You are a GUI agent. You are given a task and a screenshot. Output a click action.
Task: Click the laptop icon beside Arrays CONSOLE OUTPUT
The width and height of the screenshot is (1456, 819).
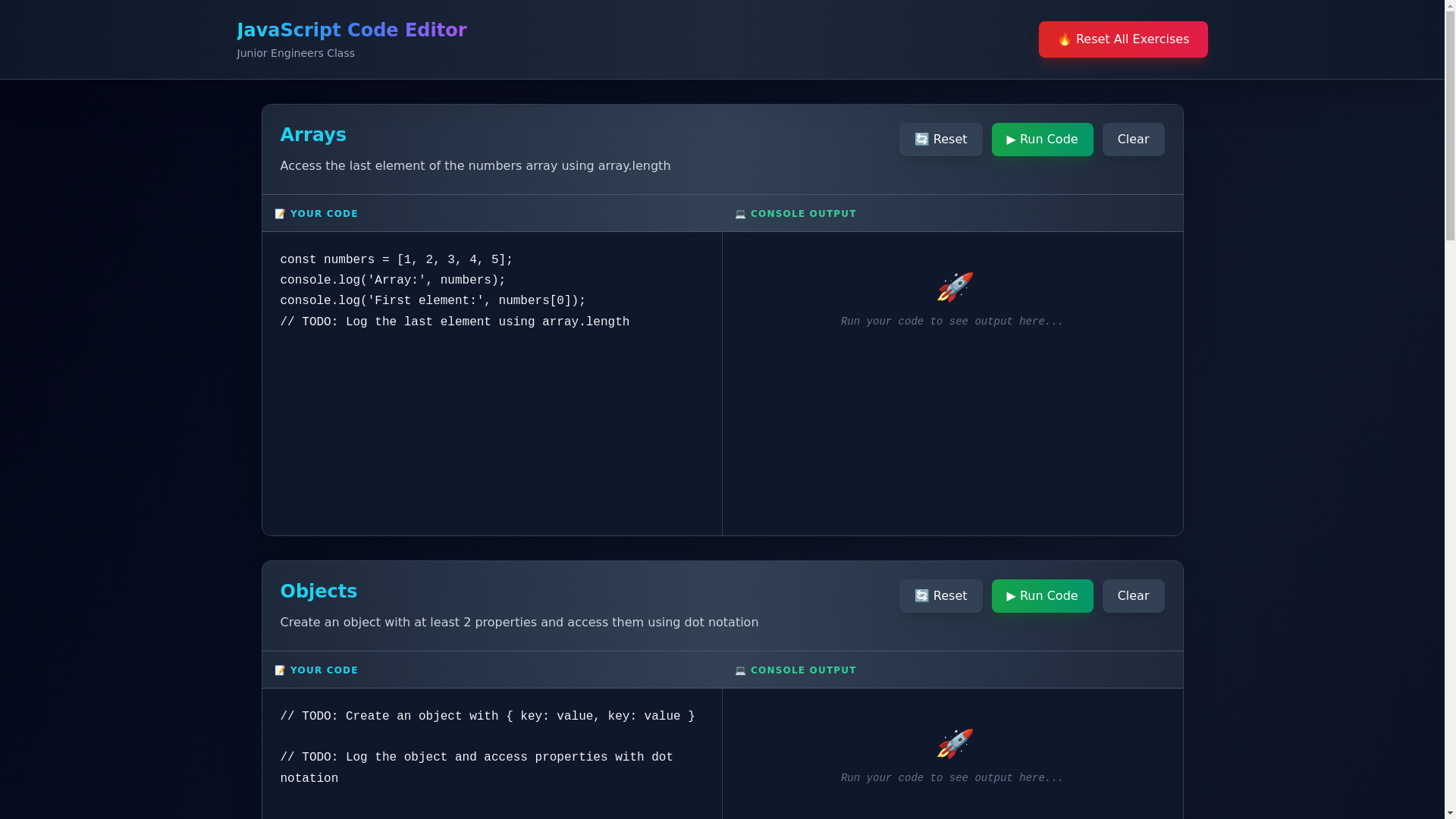(740, 214)
